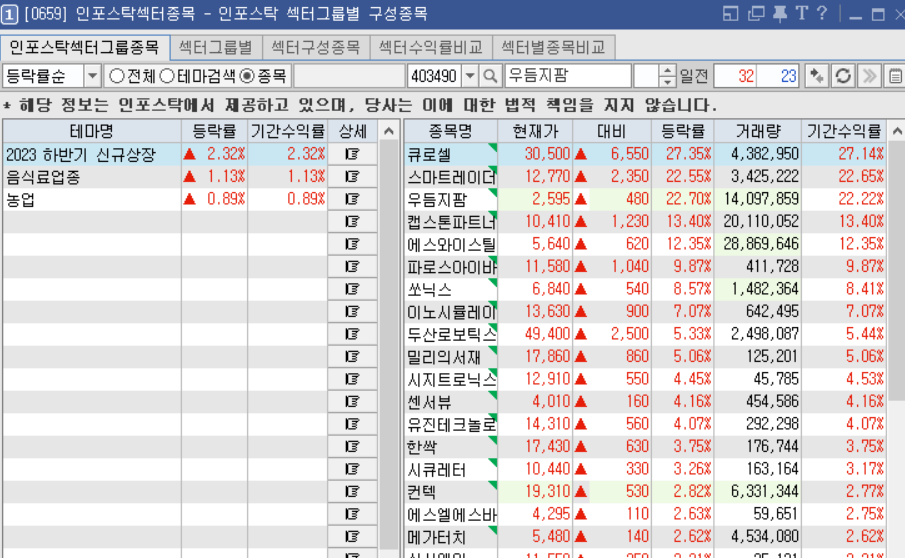The image size is (905, 558).
Task: Select the 큐로셀 stock row
Action: point(645,154)
